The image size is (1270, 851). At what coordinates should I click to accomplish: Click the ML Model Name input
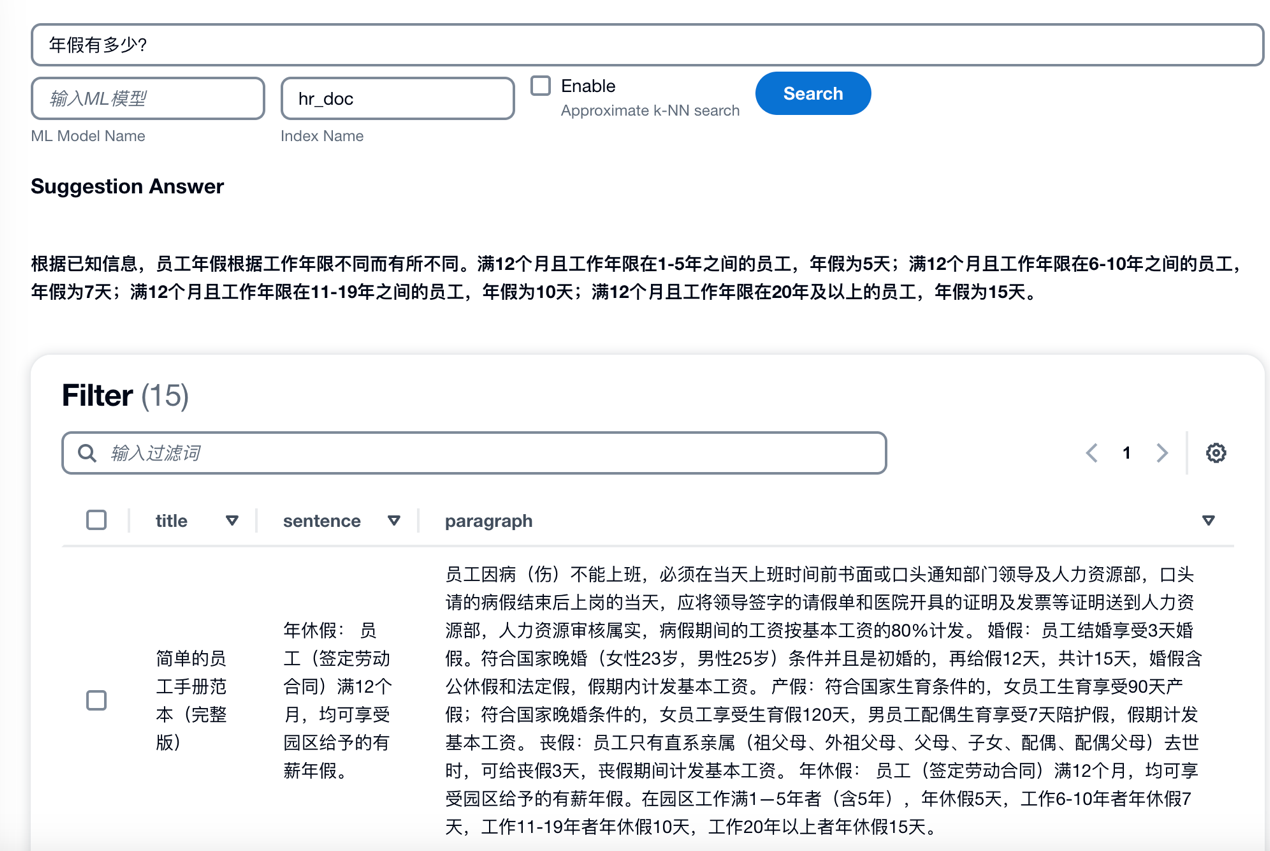click(x=148, y=98)
